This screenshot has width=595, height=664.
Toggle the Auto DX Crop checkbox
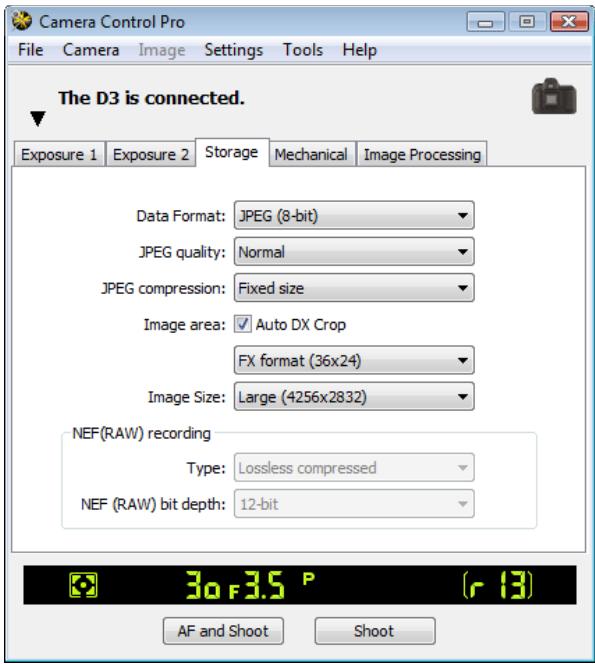point(243,324)
